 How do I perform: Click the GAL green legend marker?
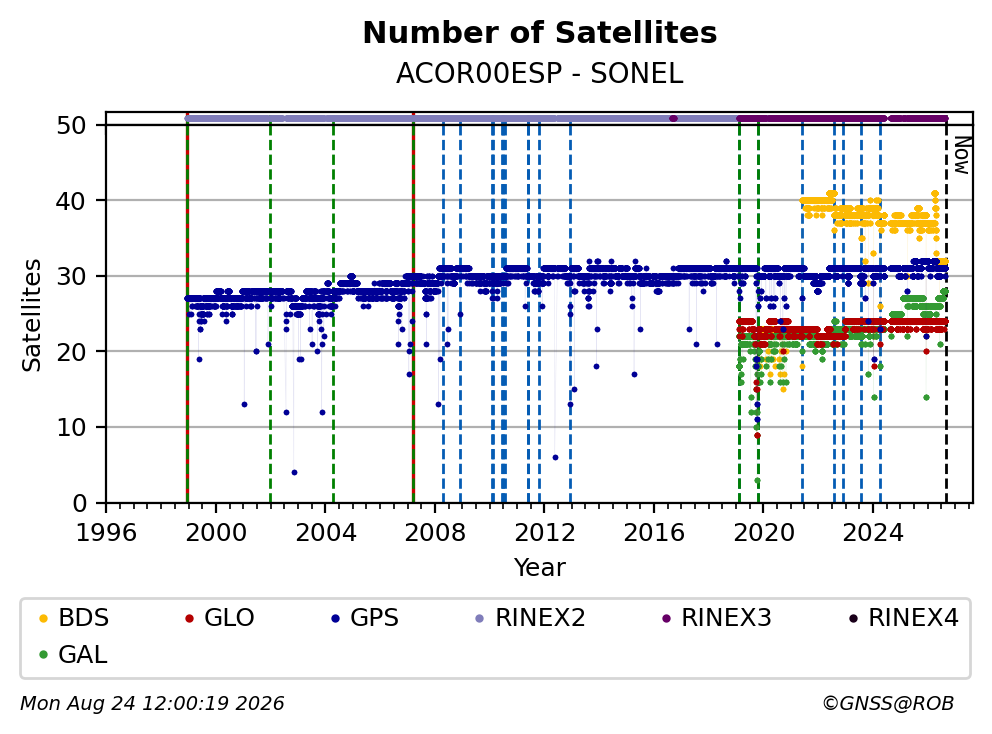pos(43,655)
